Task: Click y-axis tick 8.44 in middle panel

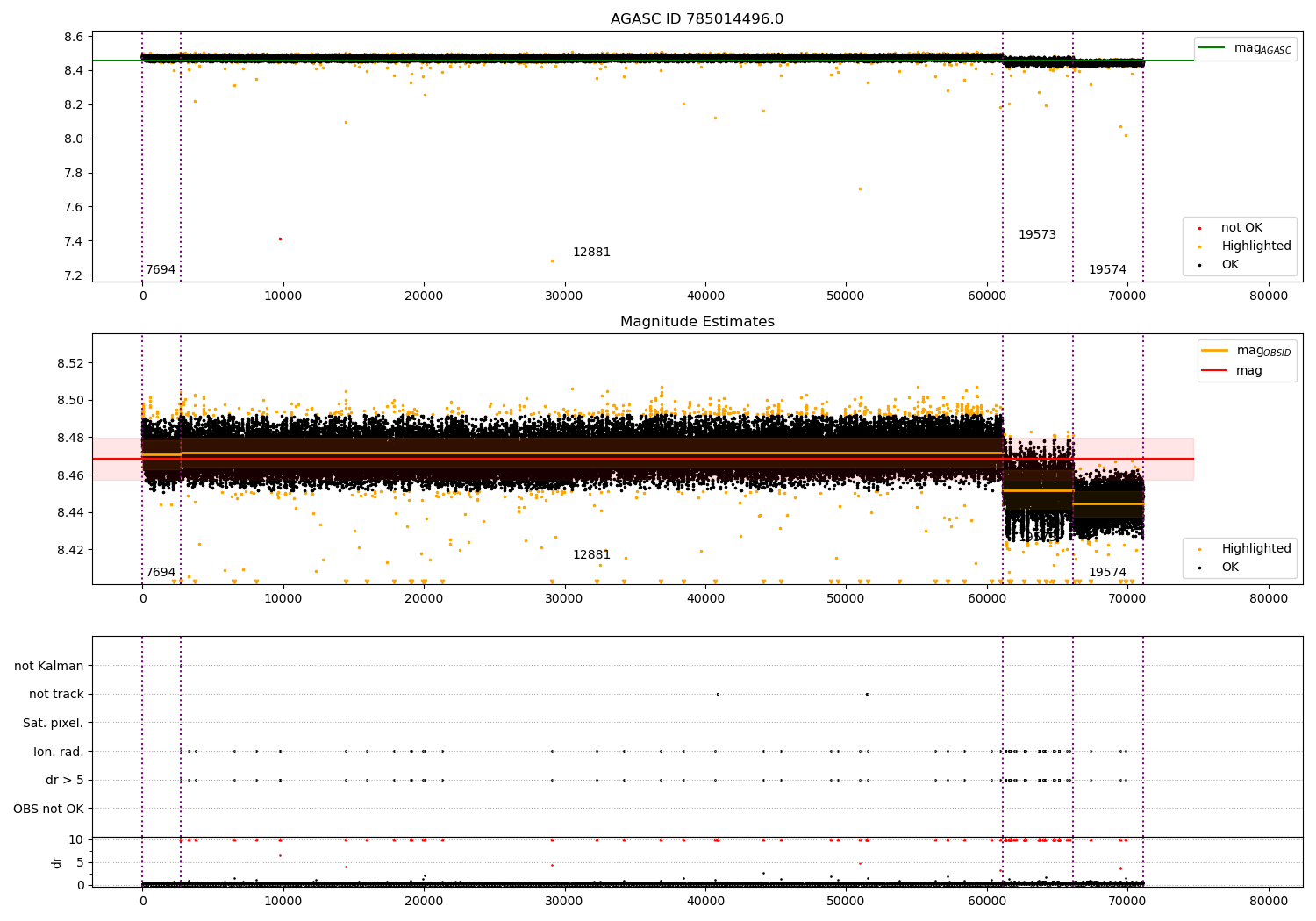Action: click(70, 512)
